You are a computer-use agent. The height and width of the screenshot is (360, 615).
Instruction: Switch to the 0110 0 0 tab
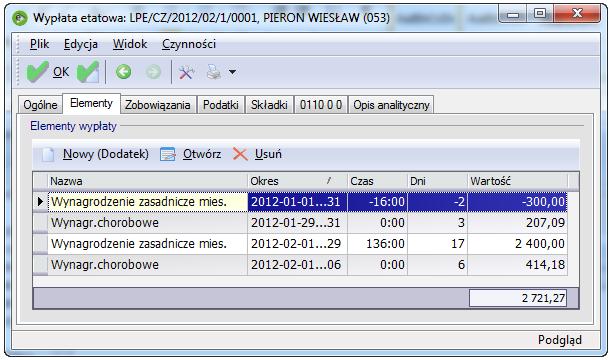click(x=321, y=105)
